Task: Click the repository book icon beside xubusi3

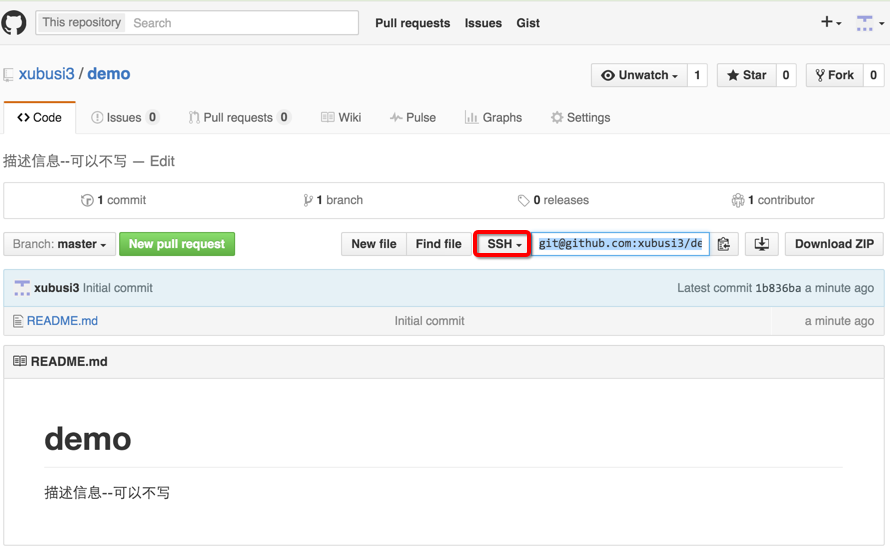Action: point(8,75)
